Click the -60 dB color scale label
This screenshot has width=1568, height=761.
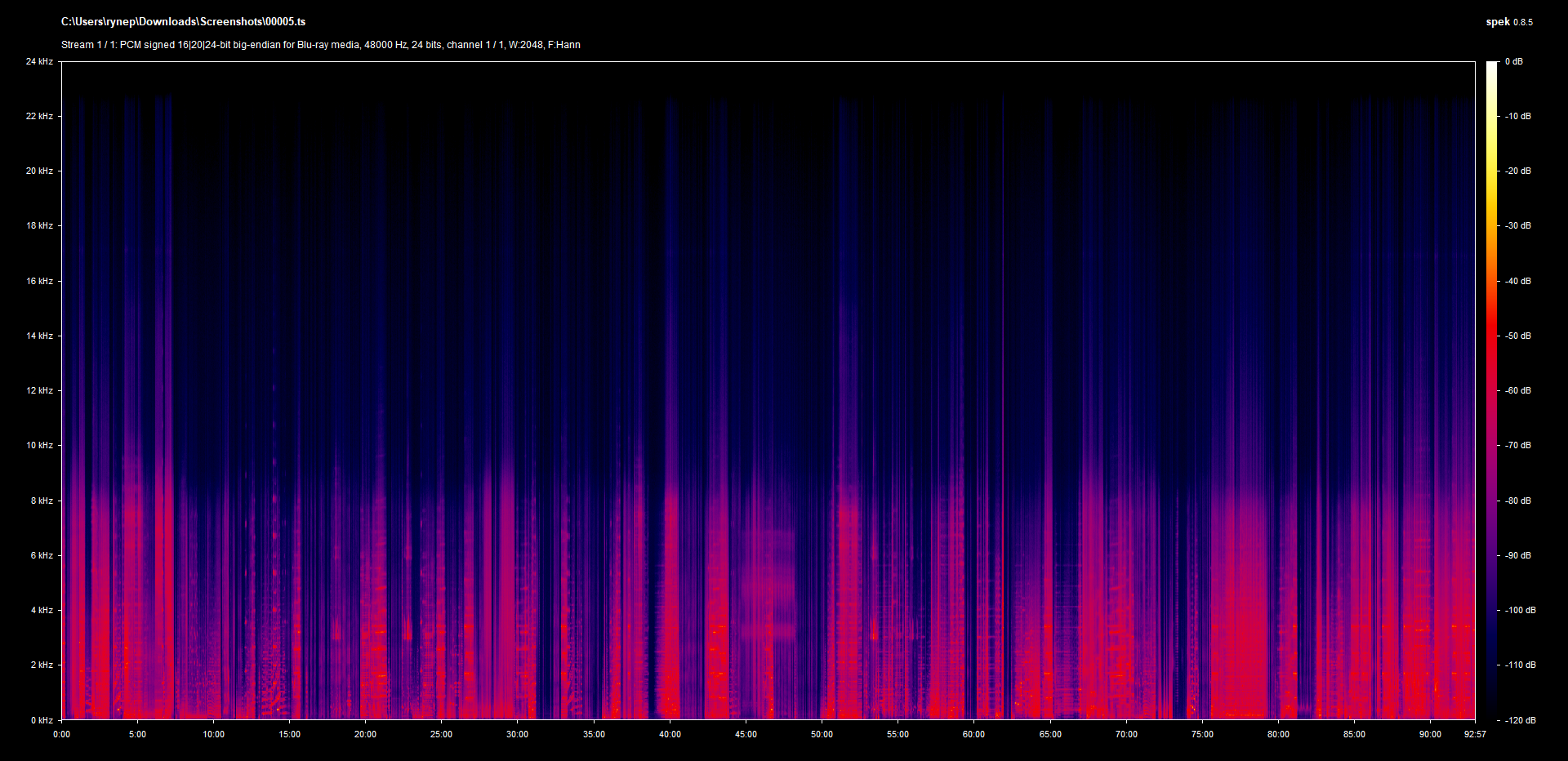(x=1518, y=391)
